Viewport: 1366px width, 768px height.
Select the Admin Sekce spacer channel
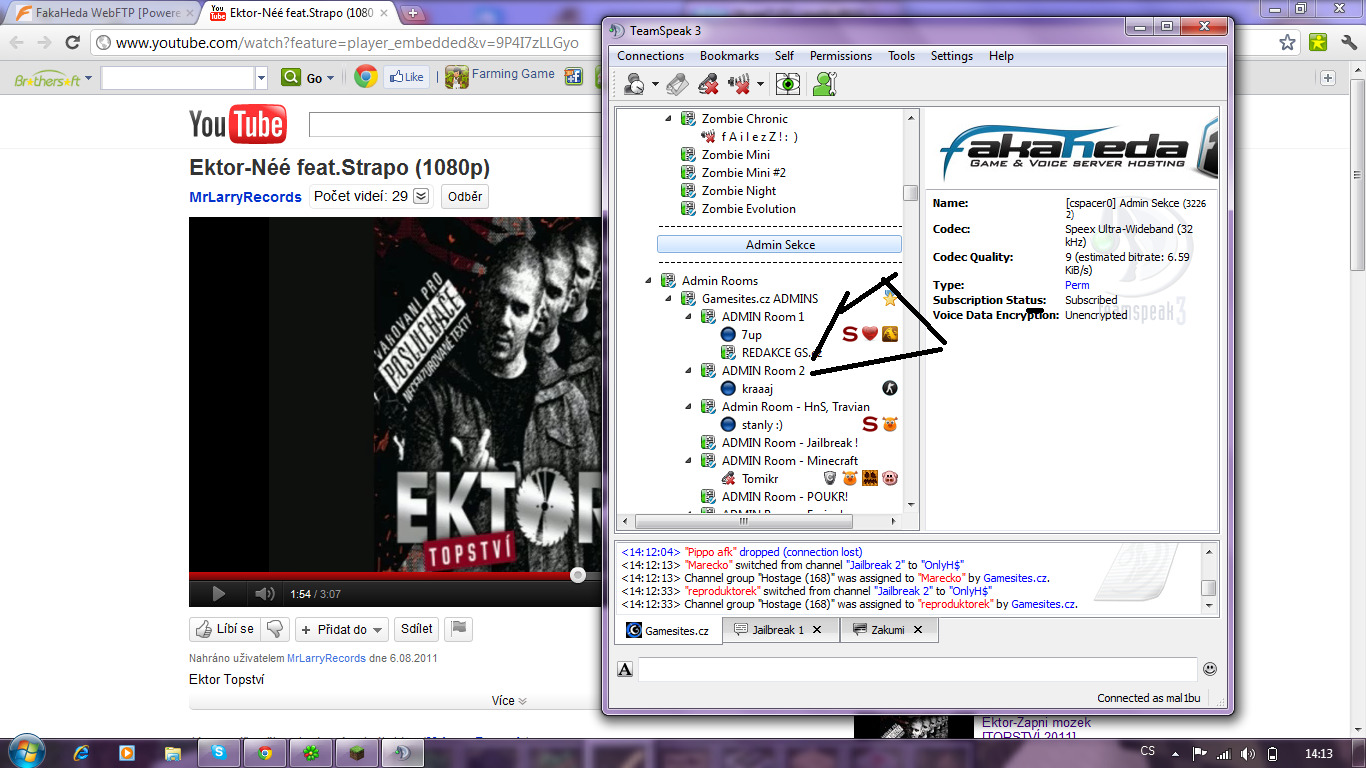pyautogui.click(x=779, y=245)
